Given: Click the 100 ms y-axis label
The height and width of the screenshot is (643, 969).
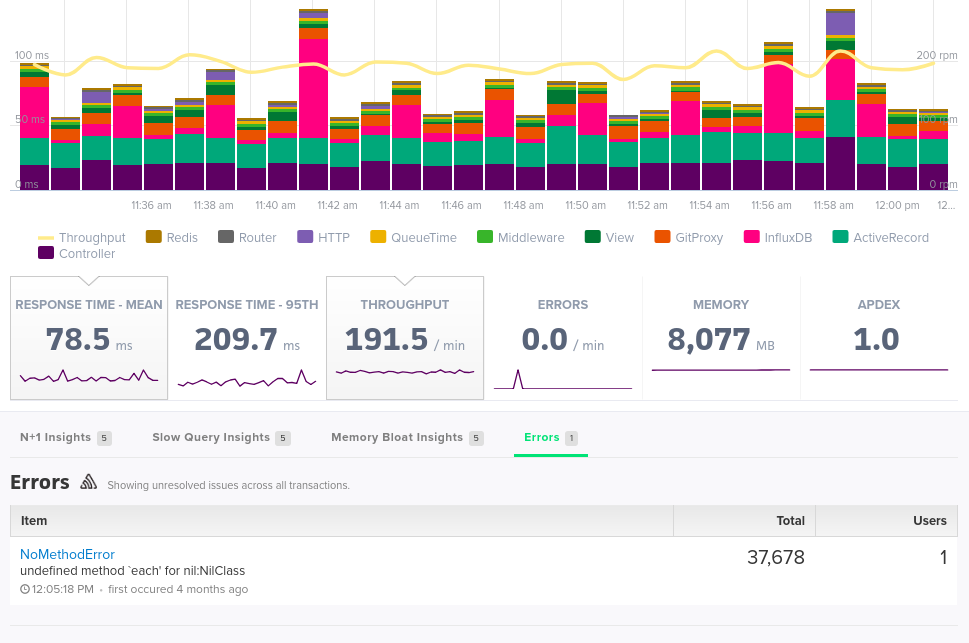Looking at the screenshot, I should 32,56.
